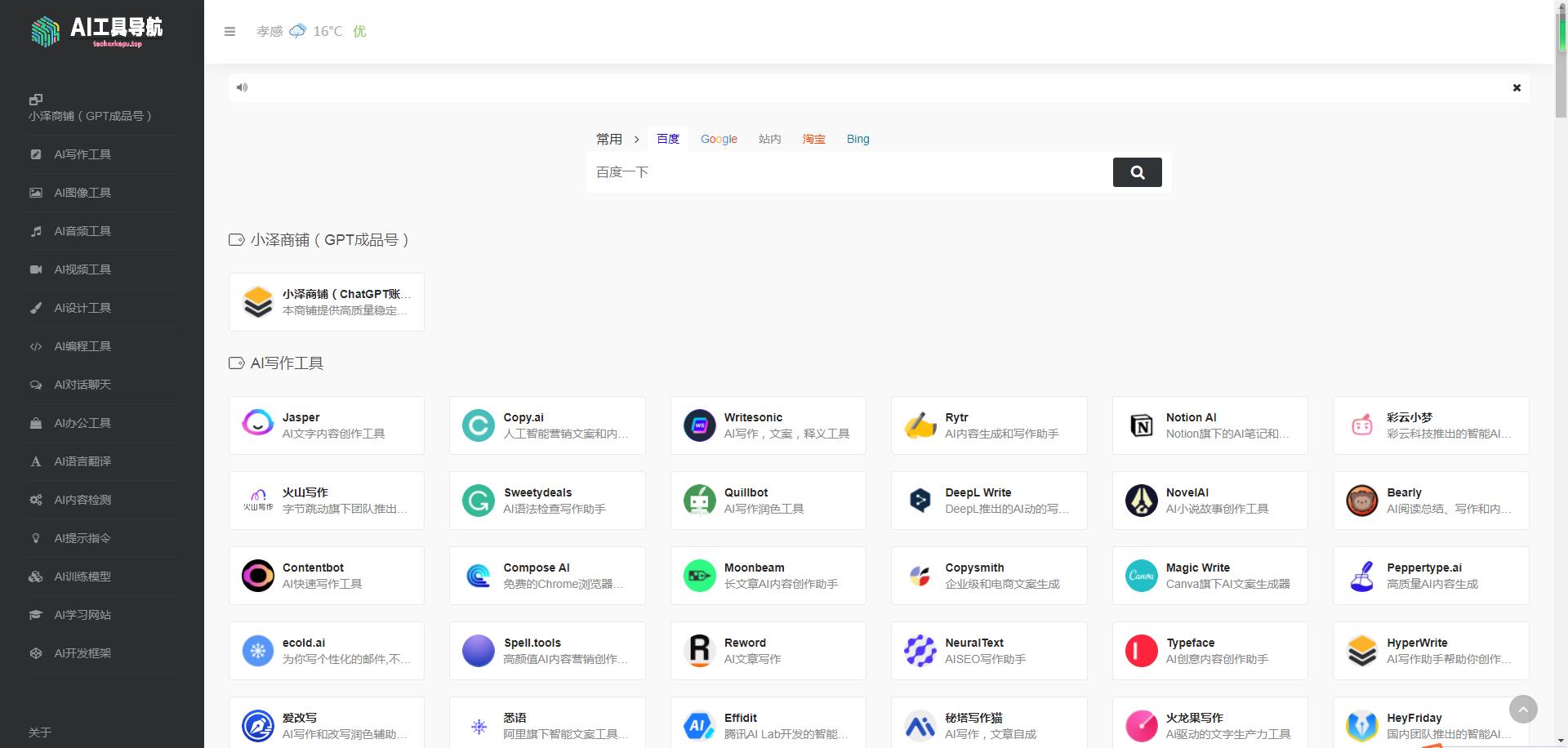Expand the 常用 search category chevron
Viewport: 1568px width, 748px height.
[637, 140]
